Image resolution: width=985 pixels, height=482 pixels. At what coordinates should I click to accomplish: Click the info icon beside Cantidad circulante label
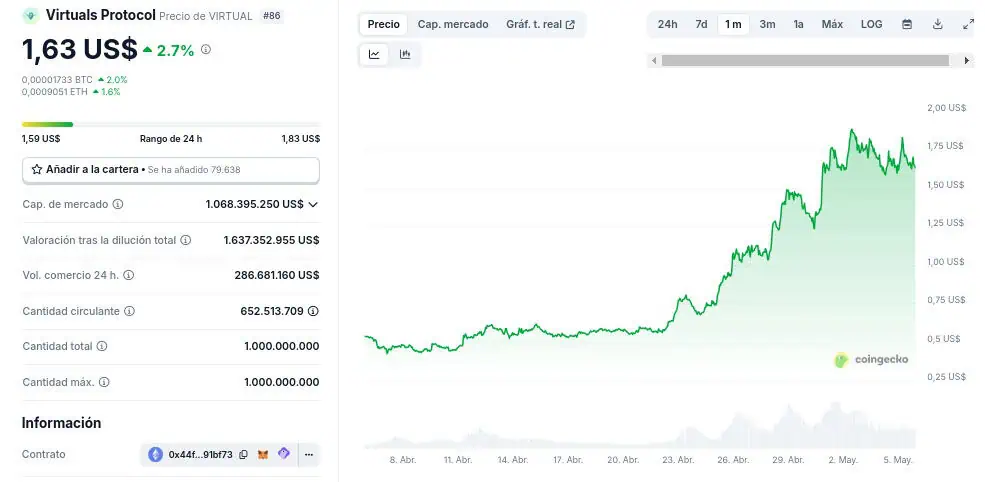130,311
